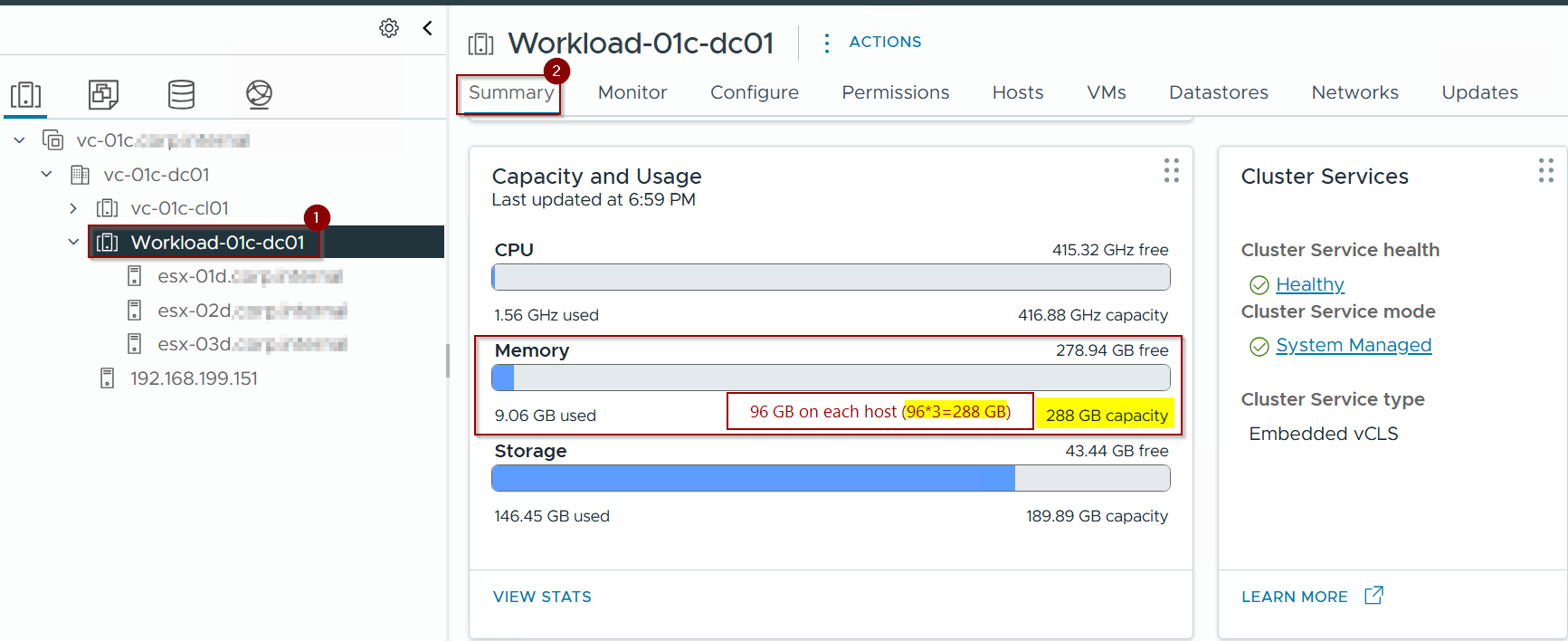
Task: Click the VIEW STATS link
Action: 542,597
